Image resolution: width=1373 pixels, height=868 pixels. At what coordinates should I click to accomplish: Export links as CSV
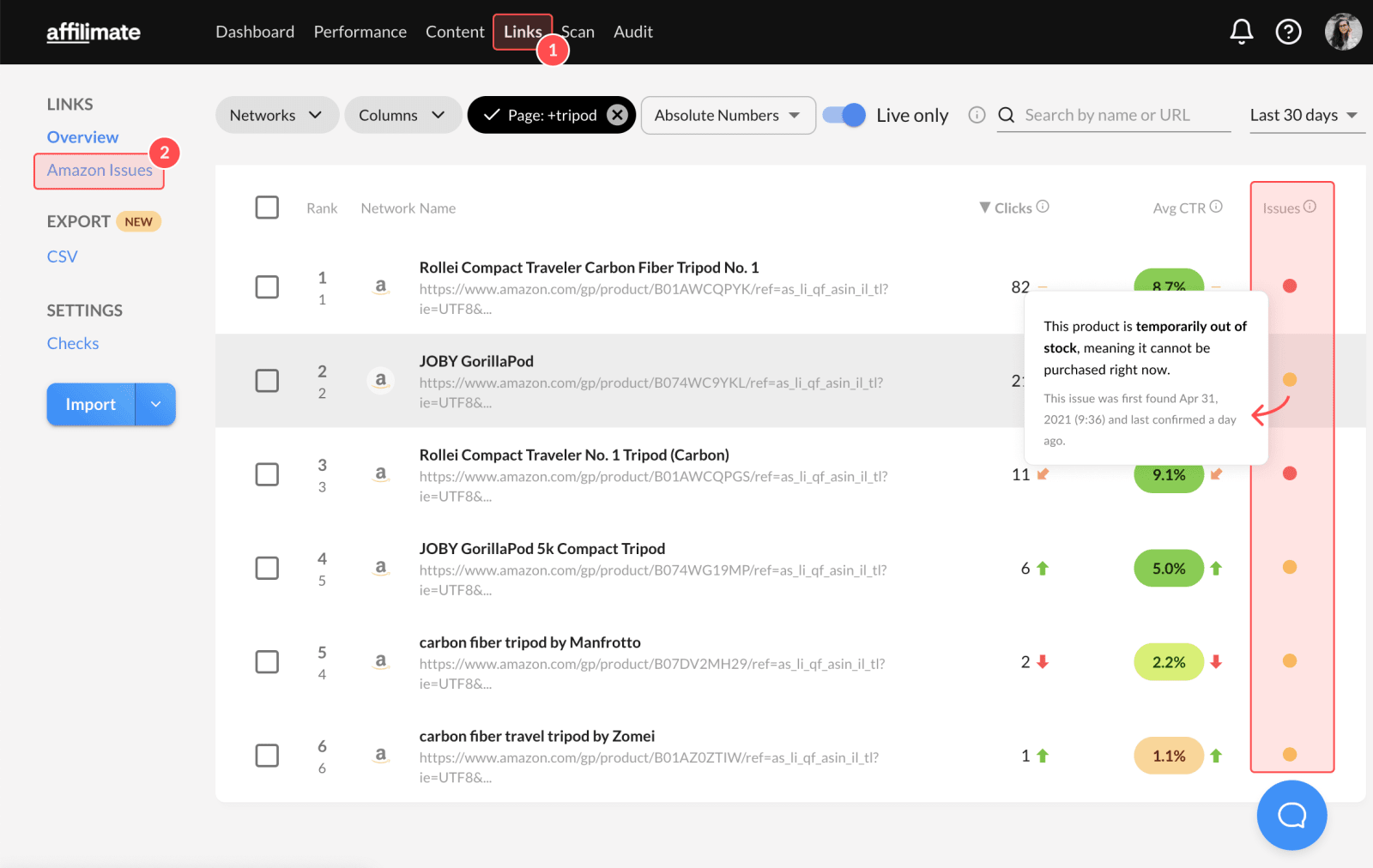click(62, 256)
